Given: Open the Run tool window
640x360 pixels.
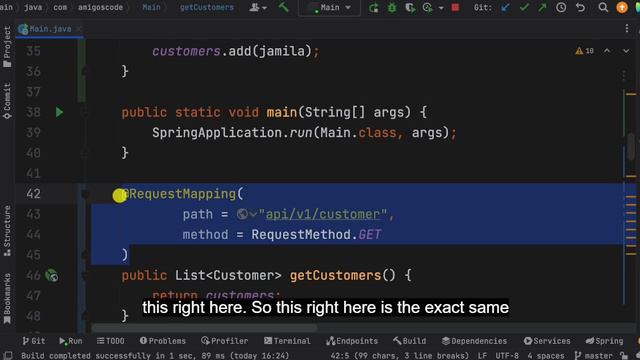Looking at the screenshot, I should click(71, 341).
